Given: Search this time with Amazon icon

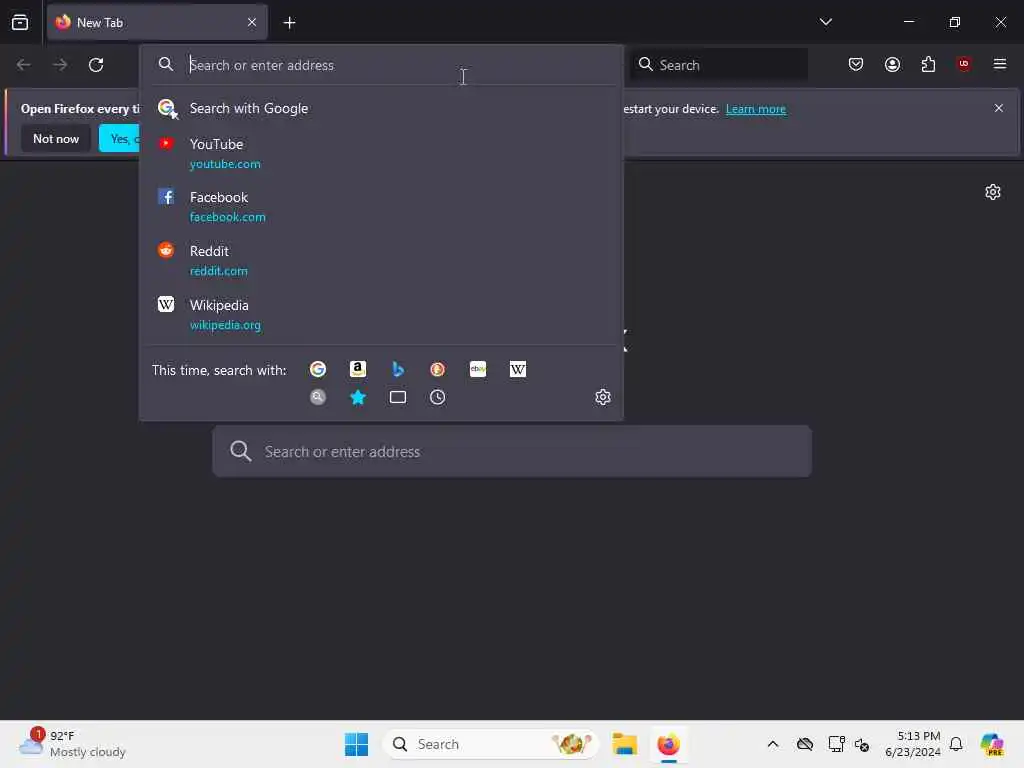Looking at the screenshot, I should pos(358,370).
